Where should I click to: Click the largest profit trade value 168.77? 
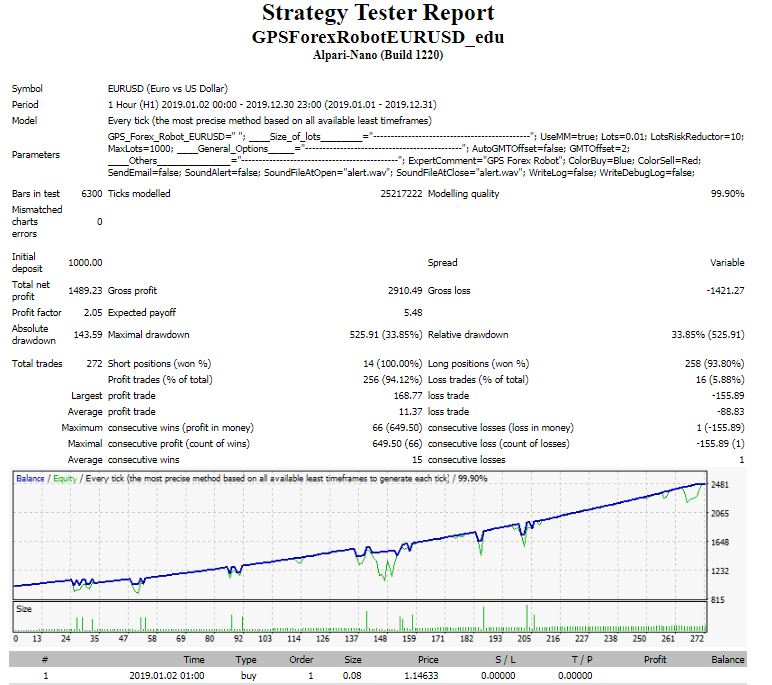click(x=408, y=396)
